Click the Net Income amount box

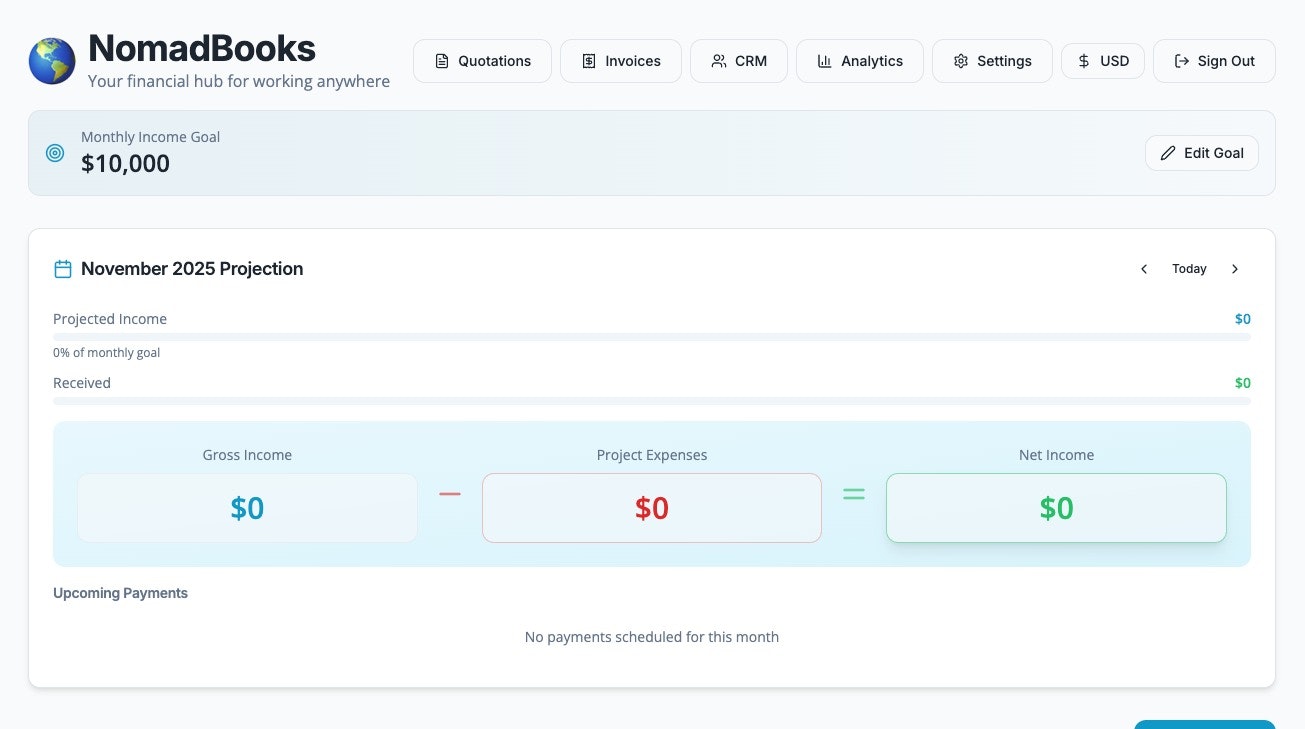pyautogui.click(x=1056, y=508)
